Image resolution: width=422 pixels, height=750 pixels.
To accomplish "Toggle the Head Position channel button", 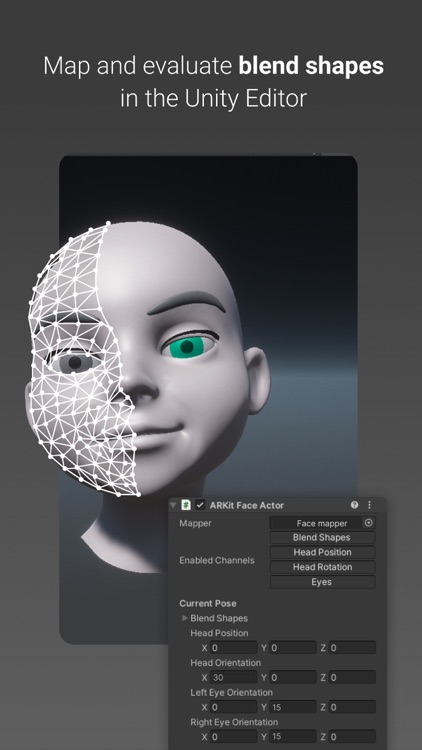I will click(322, 552).
